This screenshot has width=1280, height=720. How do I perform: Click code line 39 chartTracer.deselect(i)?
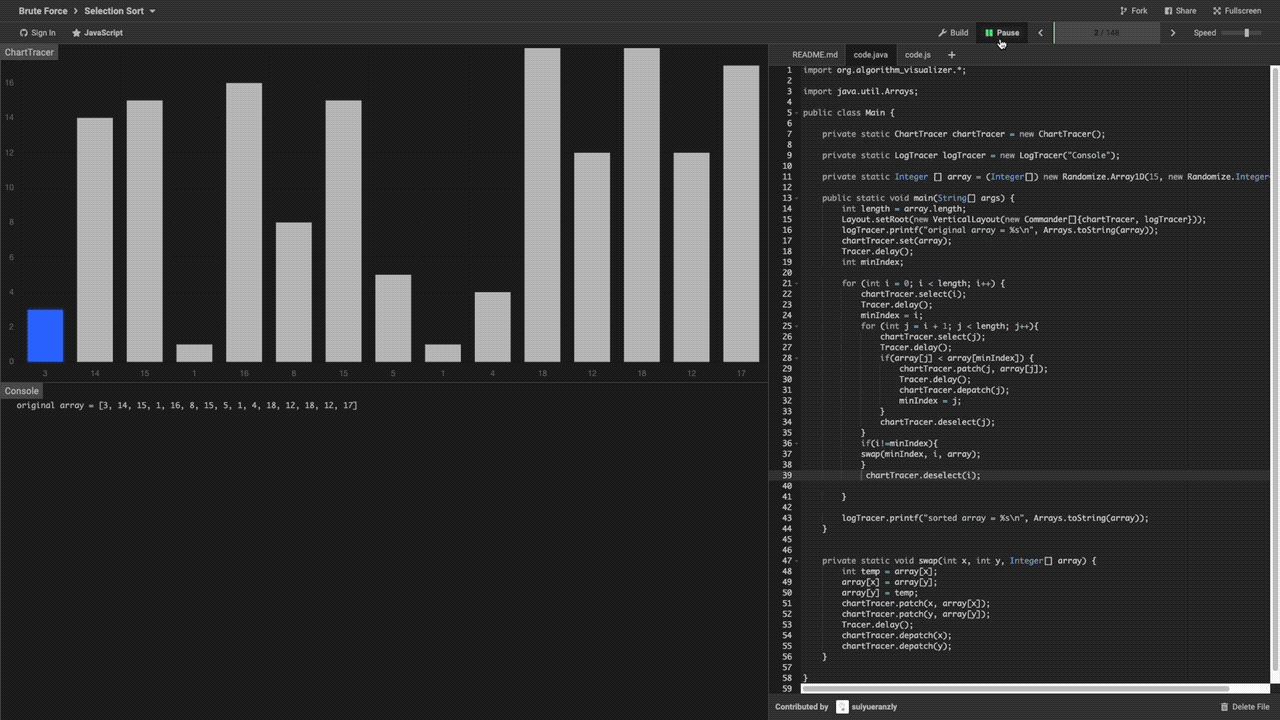(923, 475)
